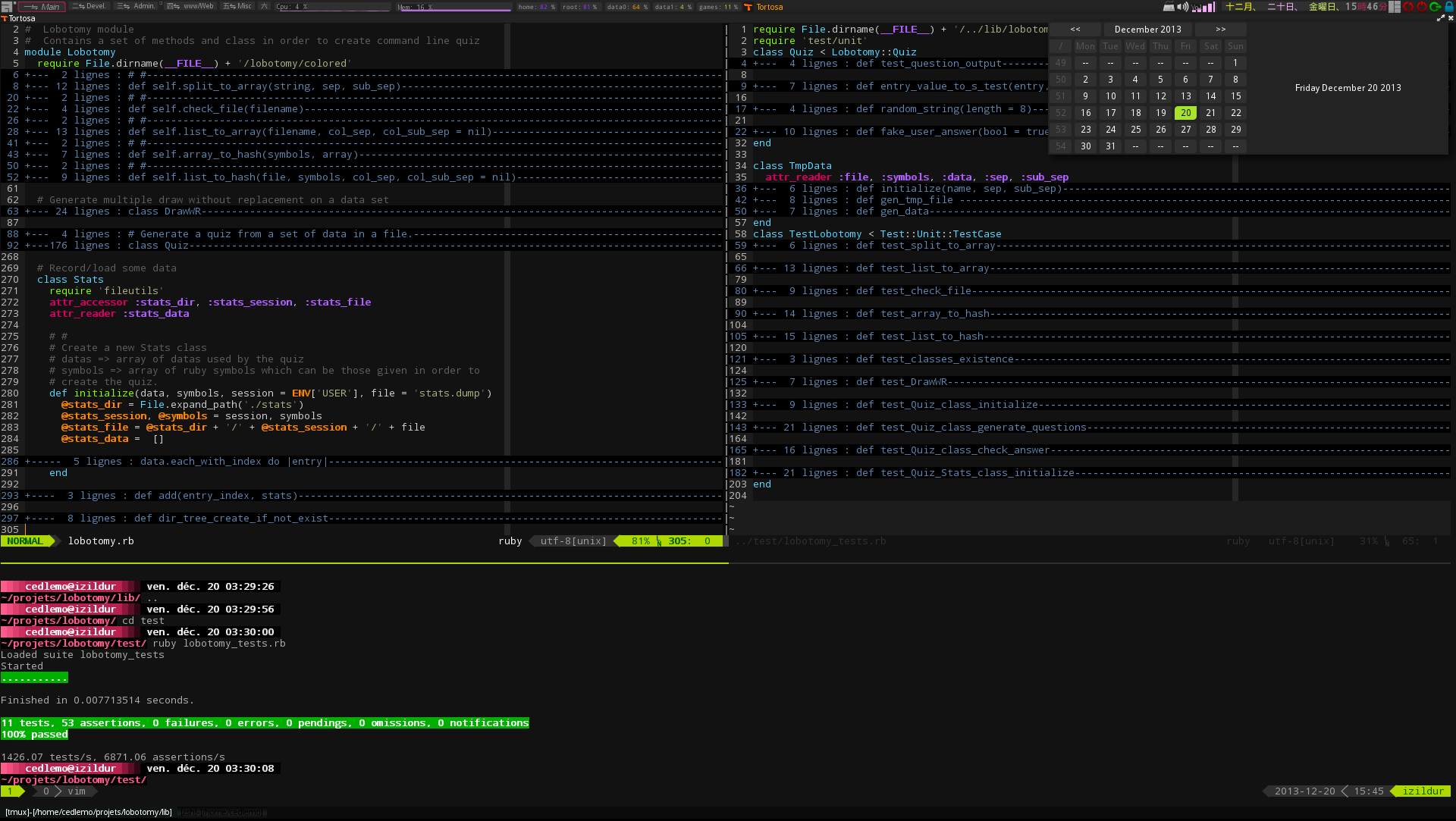Click the Mem usage progress bar
Viewport: 1456px width, 821px height.
pos(454,7)
